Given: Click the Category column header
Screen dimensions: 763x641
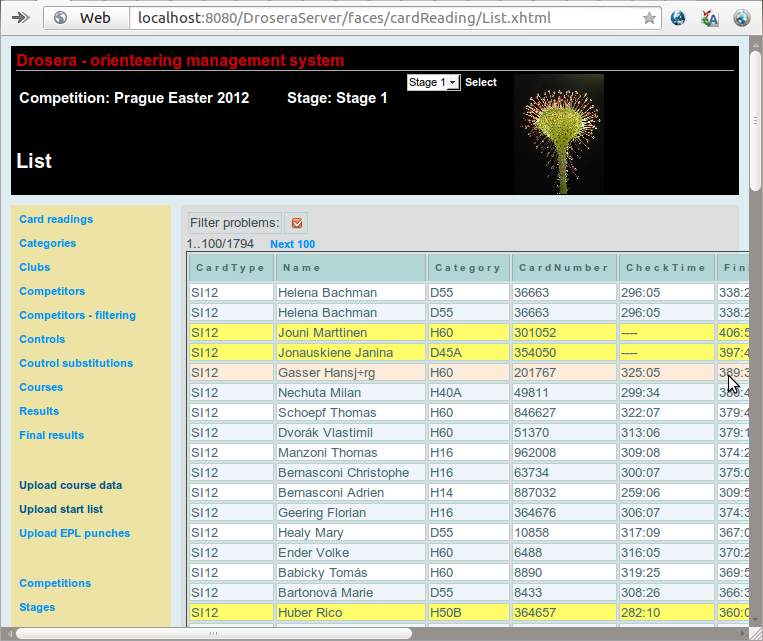Looking at the screenshot, I should pos(469,268).
